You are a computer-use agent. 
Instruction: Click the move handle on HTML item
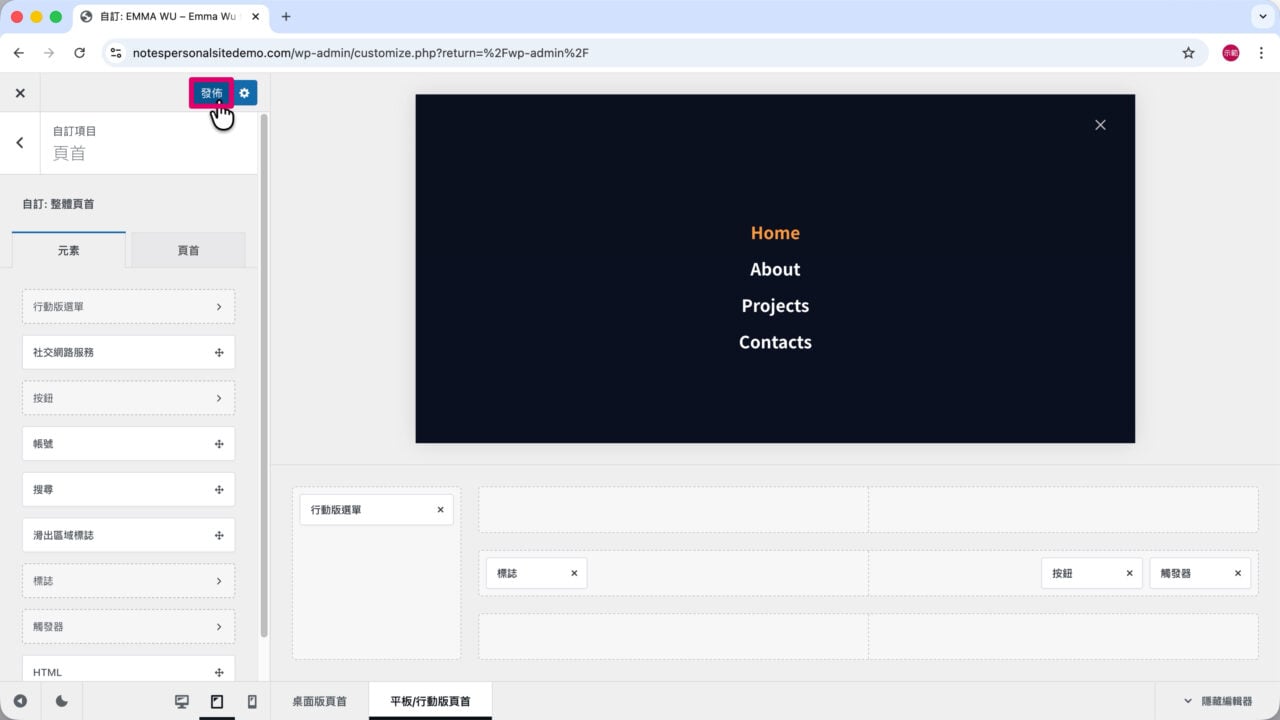pyautogui.click(x=219, y=672)
